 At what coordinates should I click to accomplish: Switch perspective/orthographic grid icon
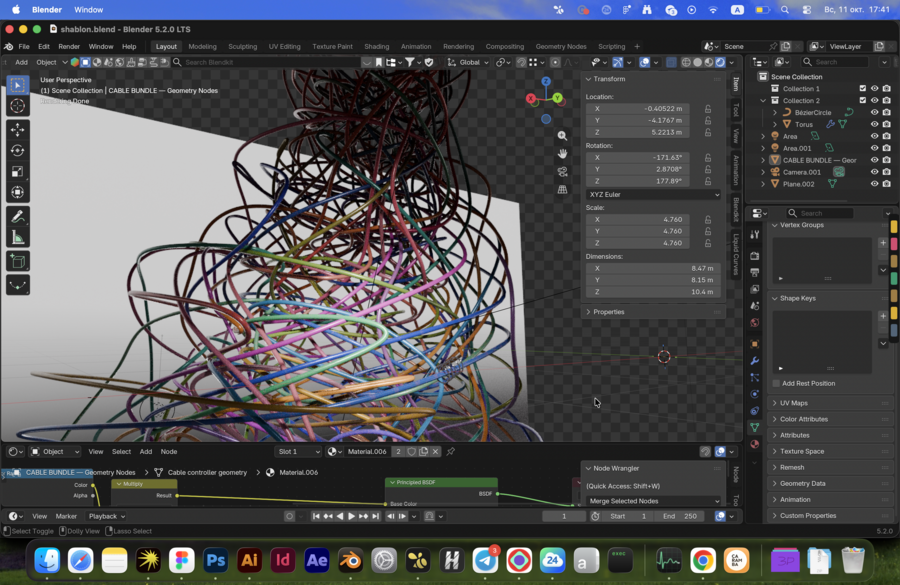point(562,189)
